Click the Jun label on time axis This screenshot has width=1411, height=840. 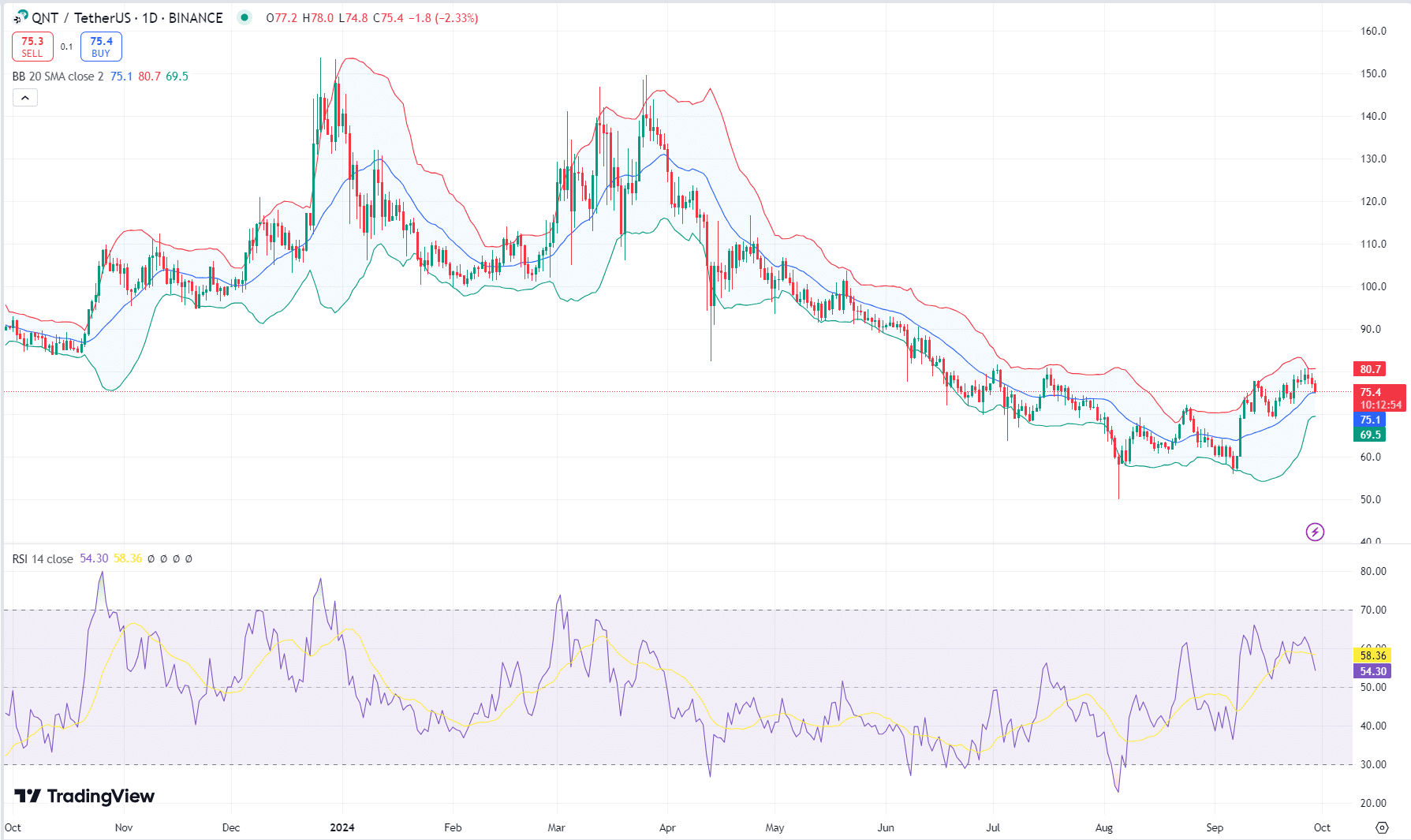pyautogui.click(x=886, y=827)
